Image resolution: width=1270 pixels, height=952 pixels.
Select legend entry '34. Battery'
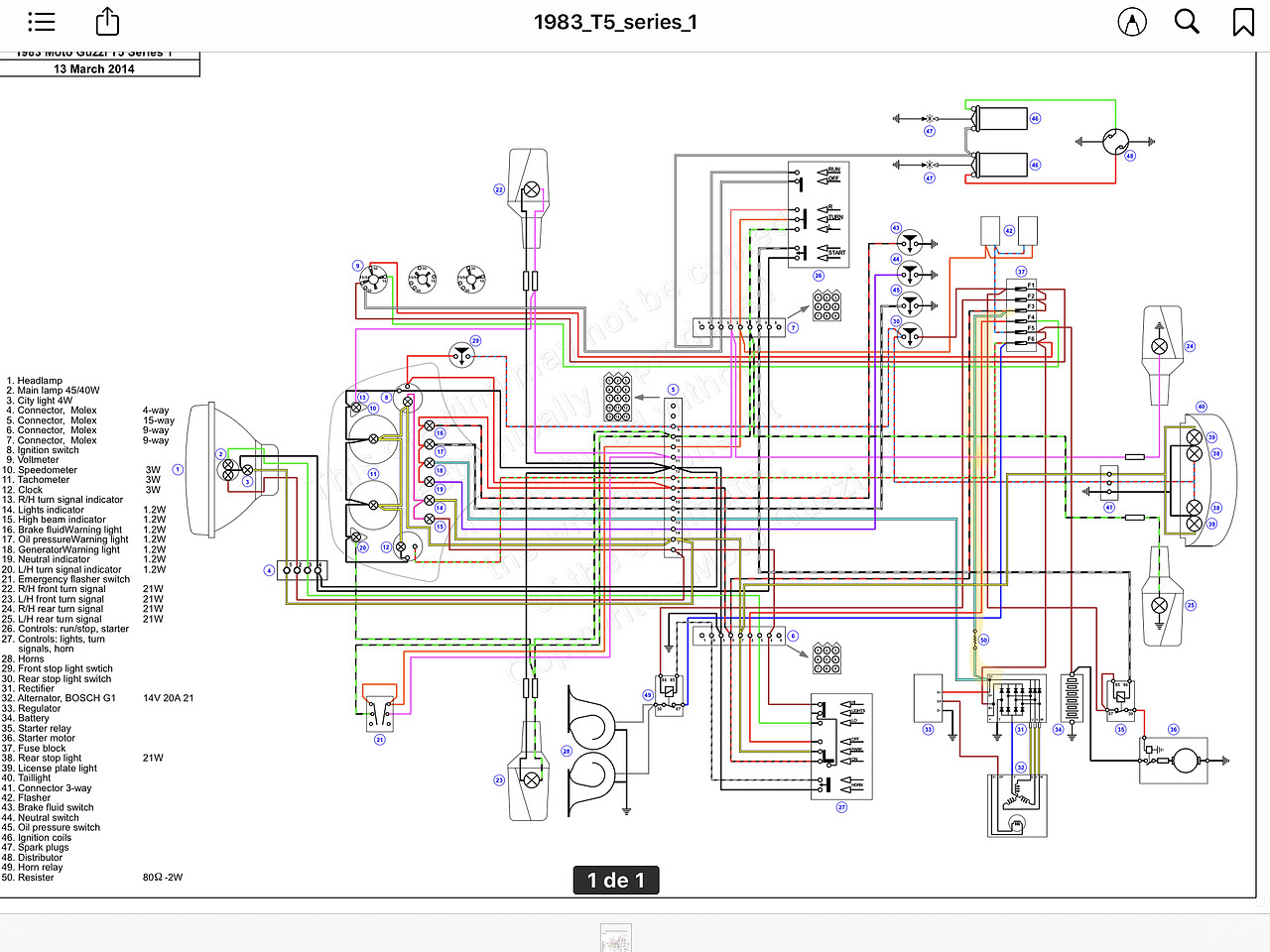pyautogui.click(x=26, y=718)
